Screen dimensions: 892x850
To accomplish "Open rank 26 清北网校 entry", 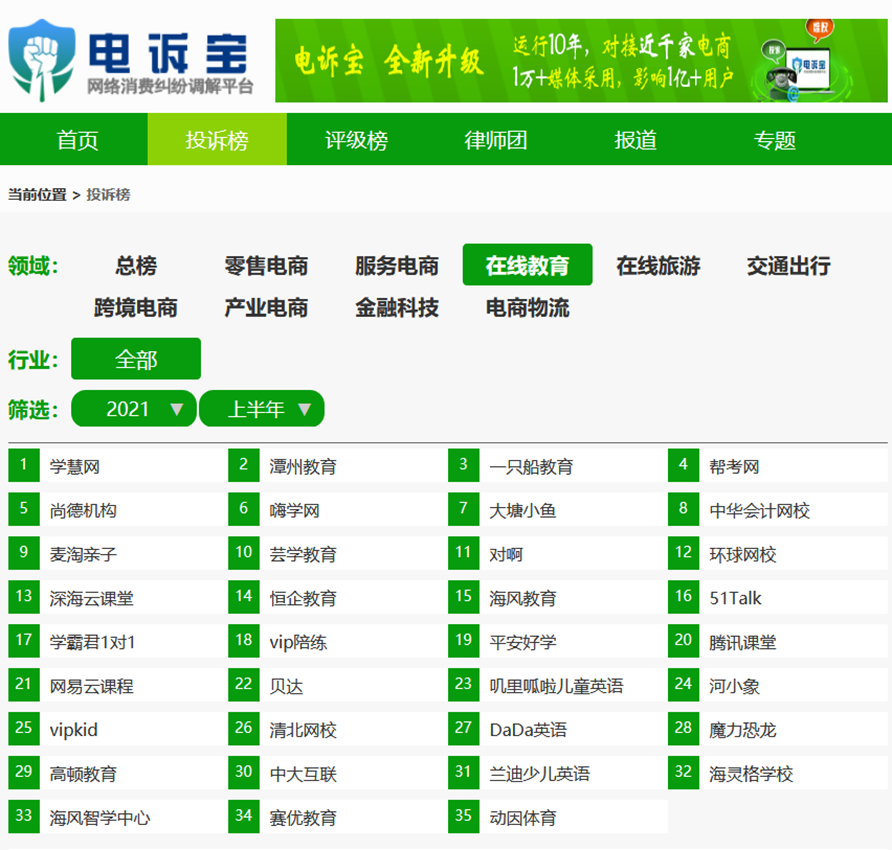I will coord(338,728).
